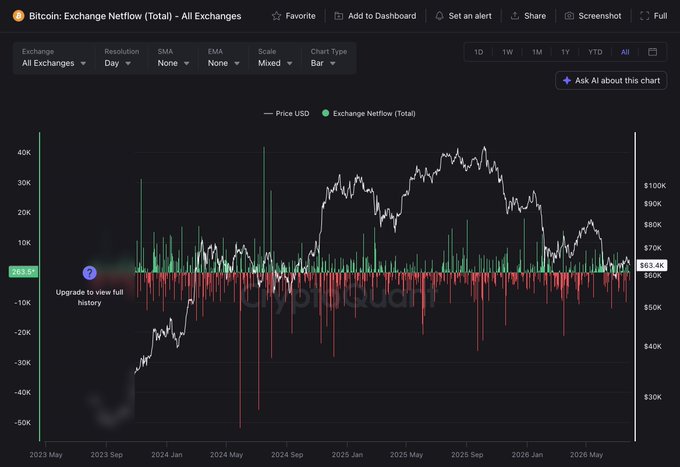Click the 2024 Jan x-axis label
This screenshot has height=467, width=680.
tap(167, 455)
